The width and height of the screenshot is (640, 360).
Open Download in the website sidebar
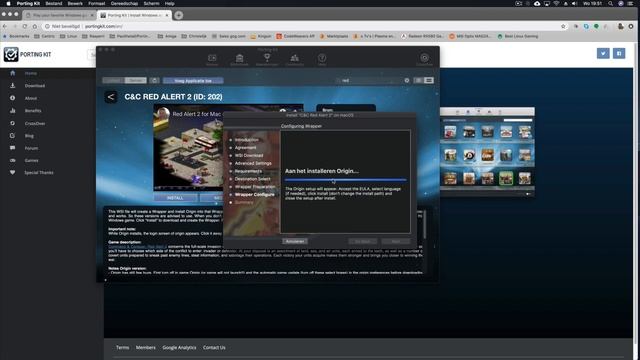click(x=35, y=86)
